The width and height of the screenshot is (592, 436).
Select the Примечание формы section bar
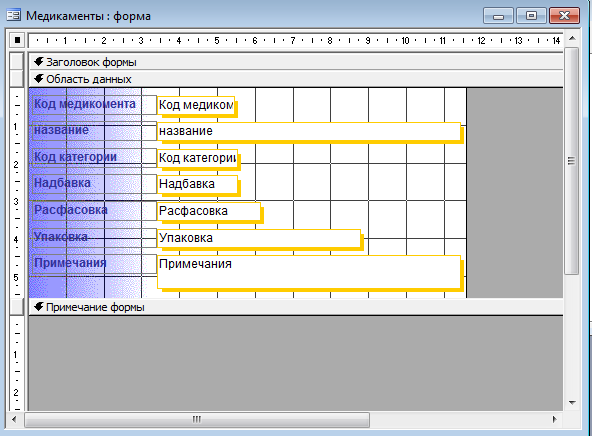click(296, 307)
